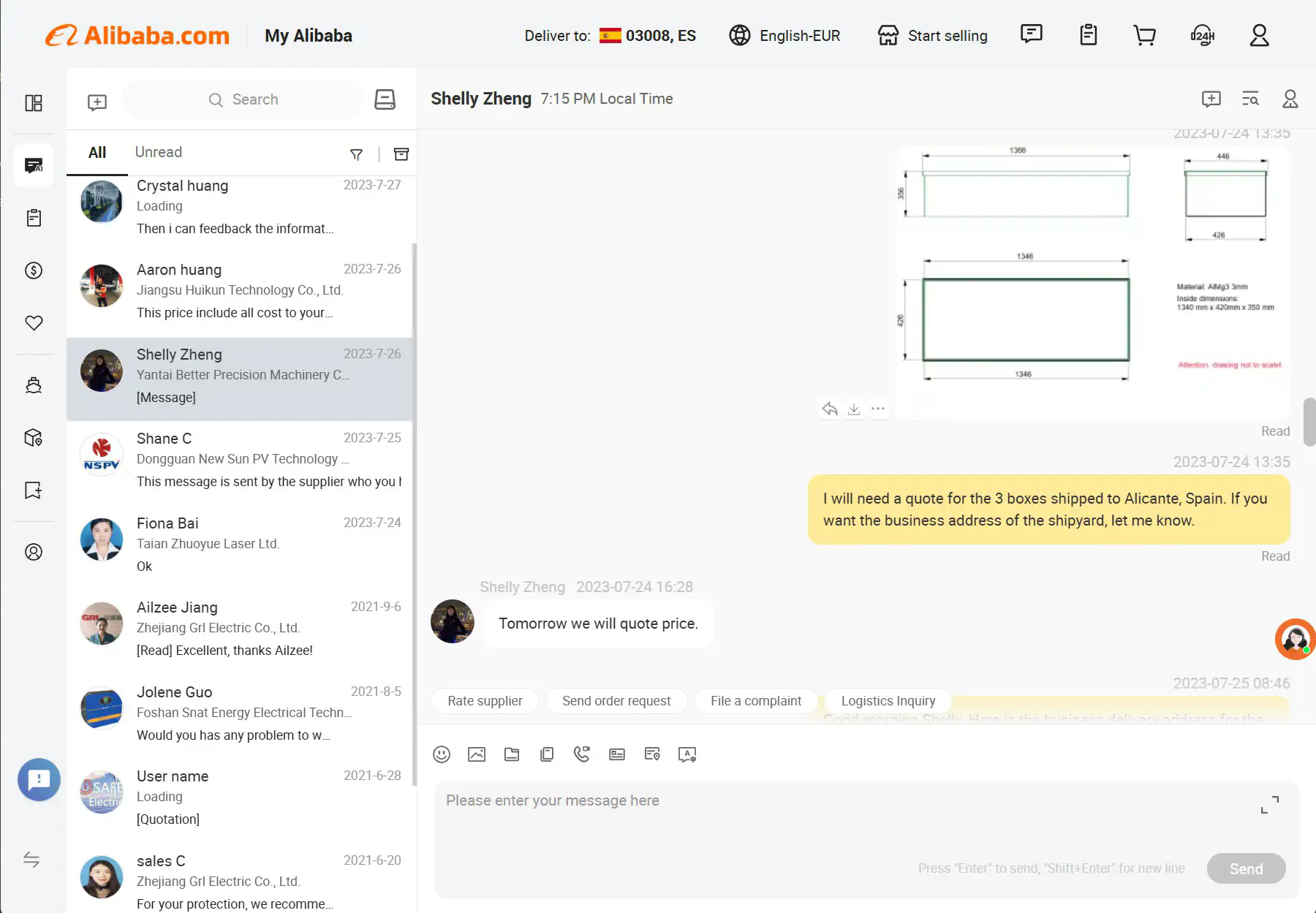1316x913 pixels.
Task: Click the reply arrow on the drawing message
Action: (x=828, y=409)
